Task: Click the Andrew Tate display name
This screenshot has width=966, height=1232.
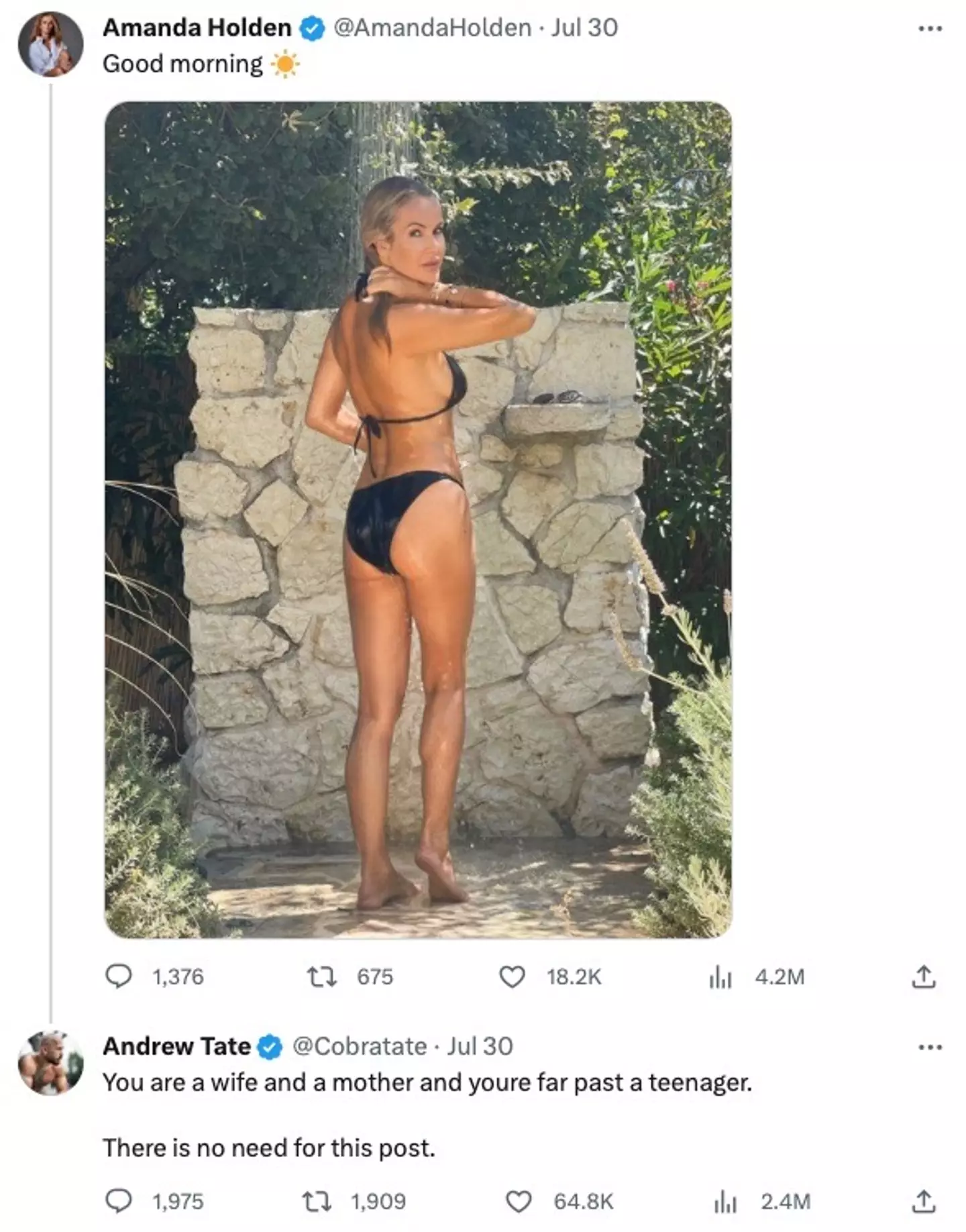Action: (176, 1046)
